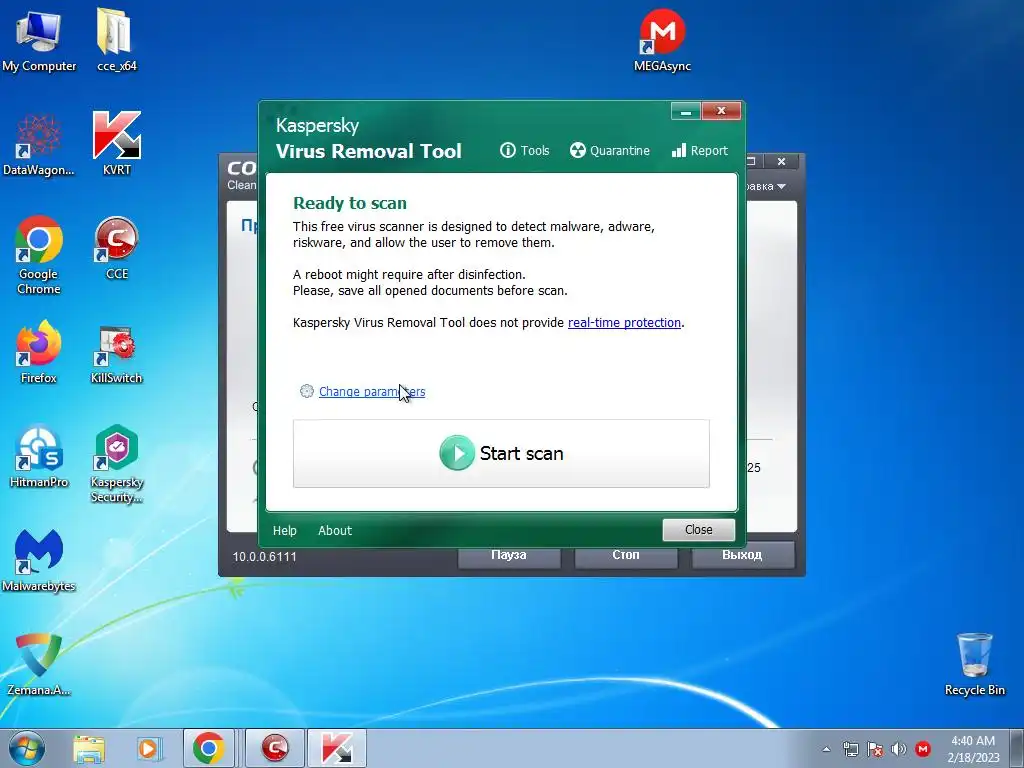The image size is (1024, 768).
Task: Open the Windows Start menu
Action: (27, 748)
